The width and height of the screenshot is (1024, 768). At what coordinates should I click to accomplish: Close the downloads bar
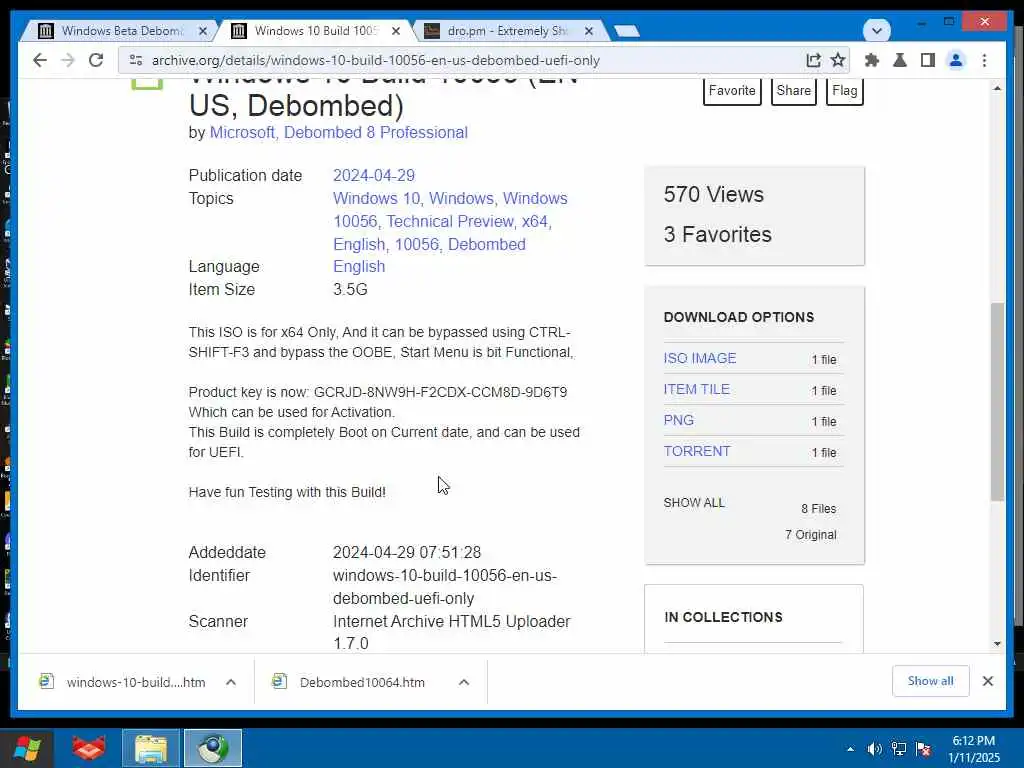[x=987, y=681]
